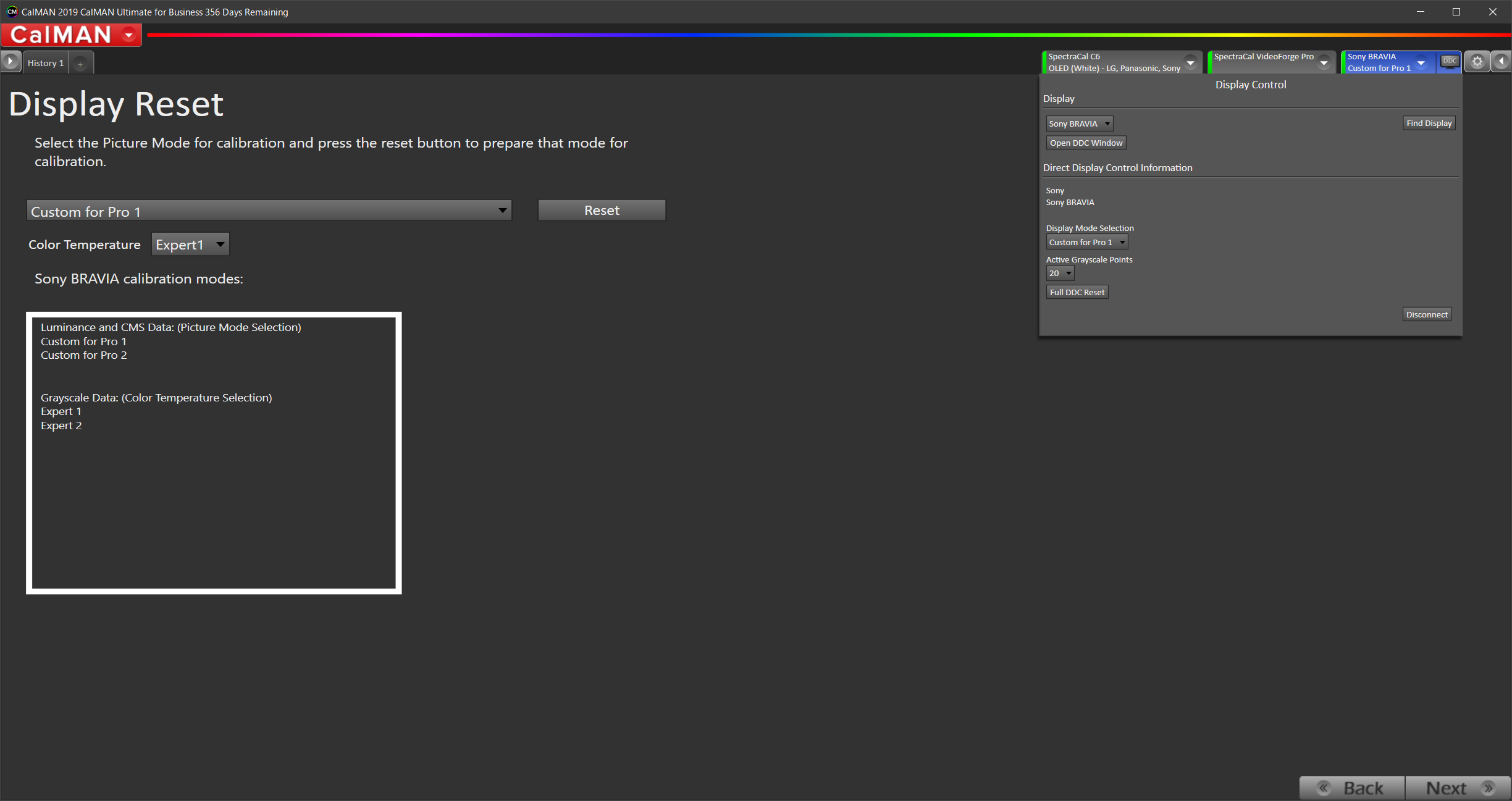Click the Display Reset page title
Screen dimensions: 1512x801
pos(116,104)
